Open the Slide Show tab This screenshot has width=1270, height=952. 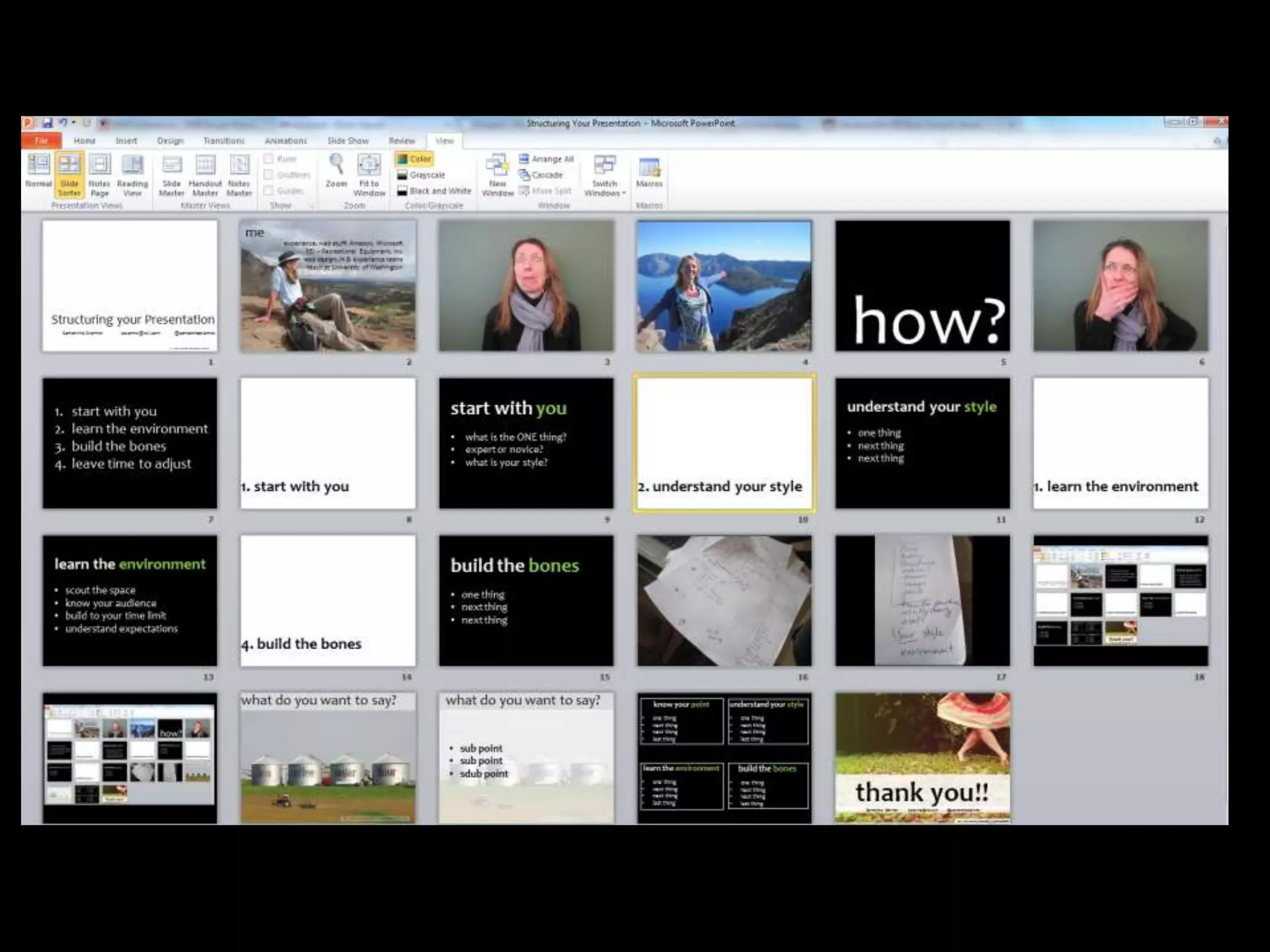[348, 141]
